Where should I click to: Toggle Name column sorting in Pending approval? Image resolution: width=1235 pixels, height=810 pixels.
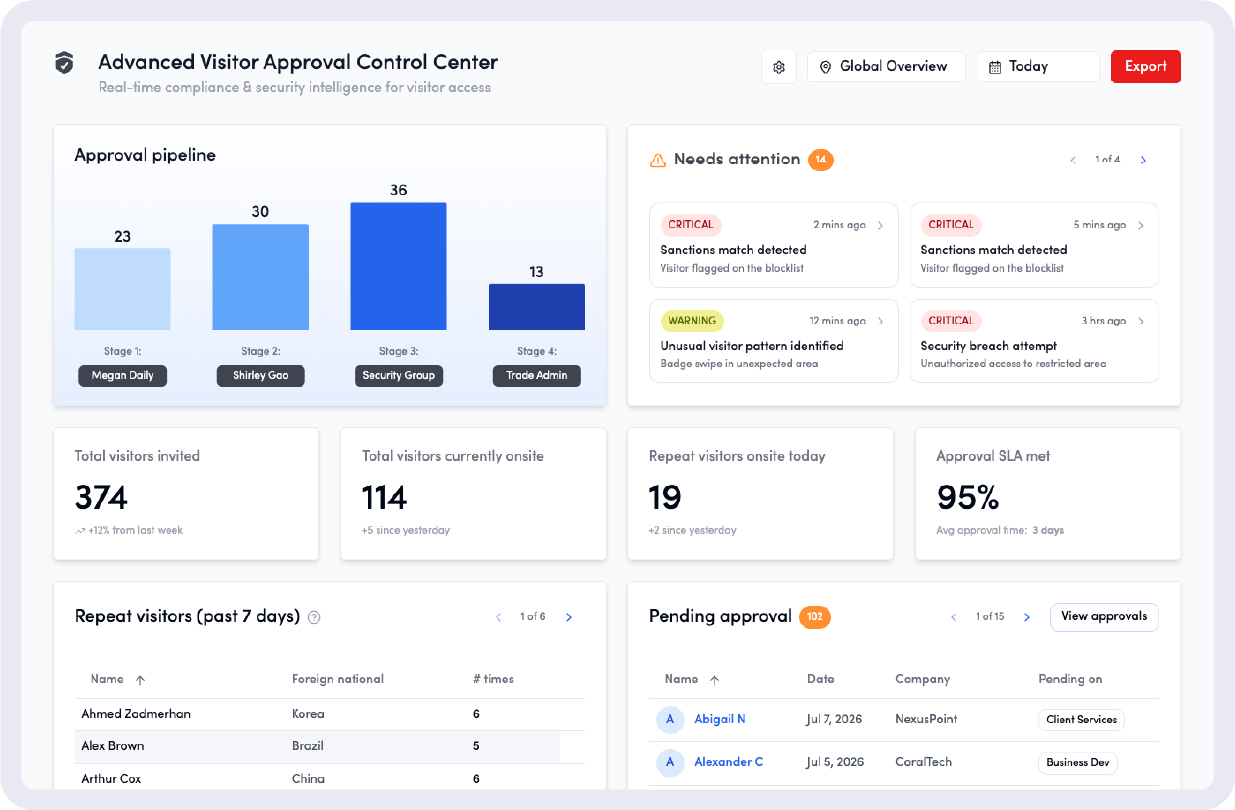tap(714, 679)
